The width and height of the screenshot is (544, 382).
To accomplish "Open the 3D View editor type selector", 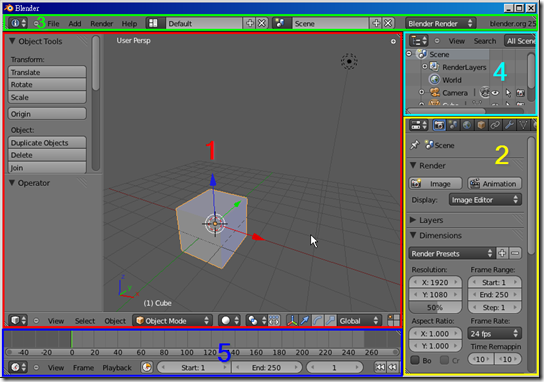I will pos(18,320).
